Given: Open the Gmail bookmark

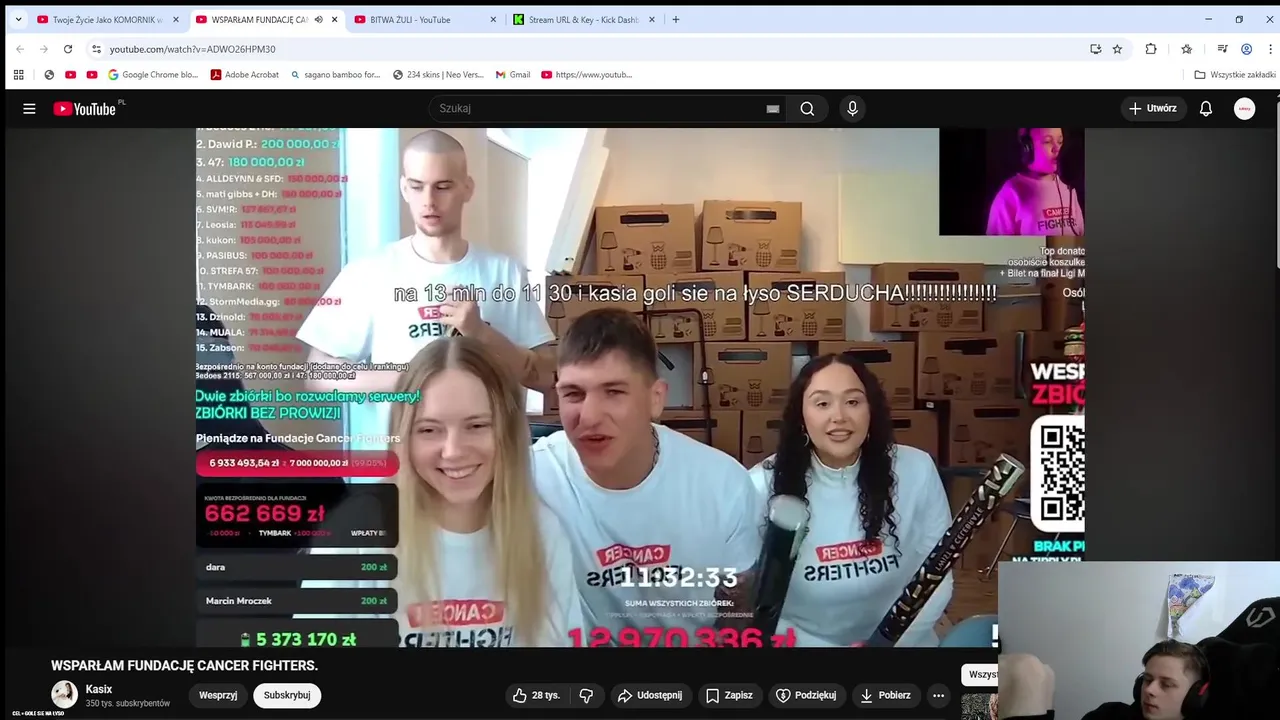Looking at the screenshot, I should 513,74.
